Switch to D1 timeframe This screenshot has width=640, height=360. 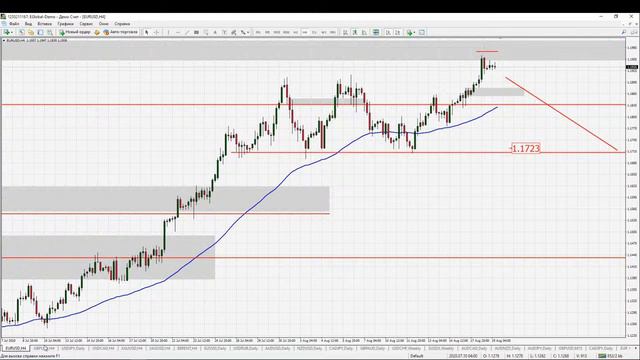click(314, 32)
